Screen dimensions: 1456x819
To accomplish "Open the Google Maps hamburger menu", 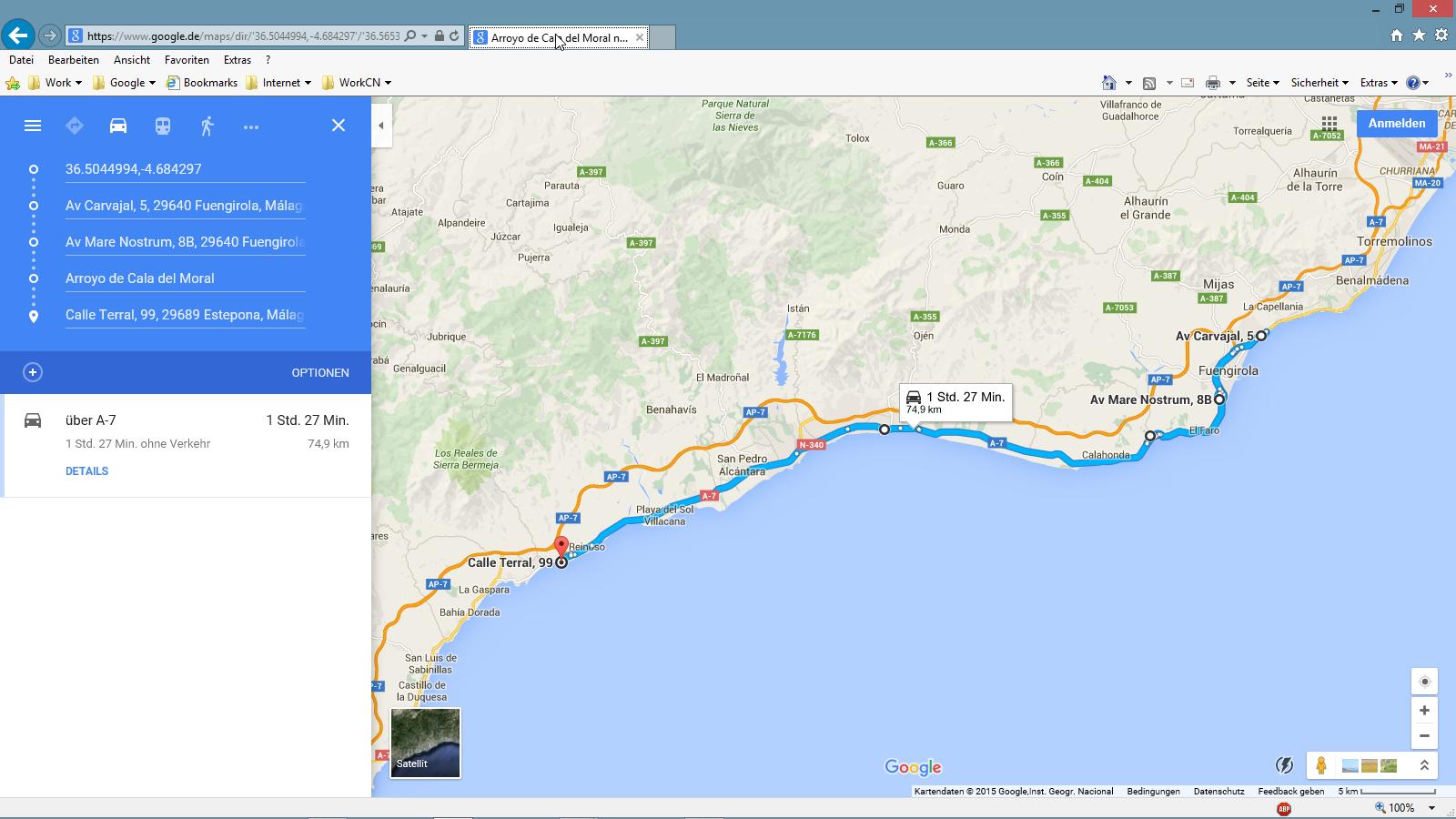I will tap(33, 126).
